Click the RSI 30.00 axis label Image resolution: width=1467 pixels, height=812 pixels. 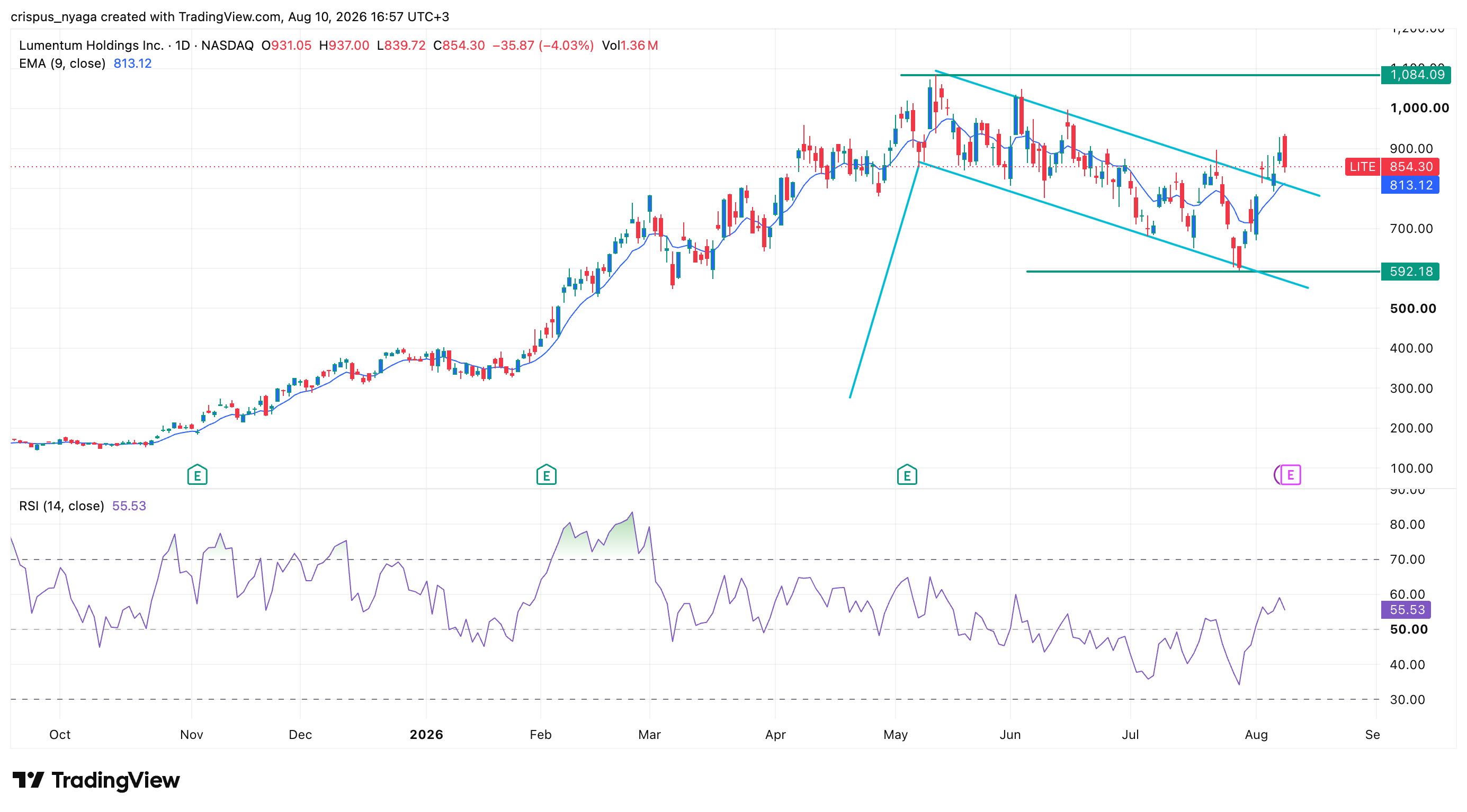point(1407,700)
